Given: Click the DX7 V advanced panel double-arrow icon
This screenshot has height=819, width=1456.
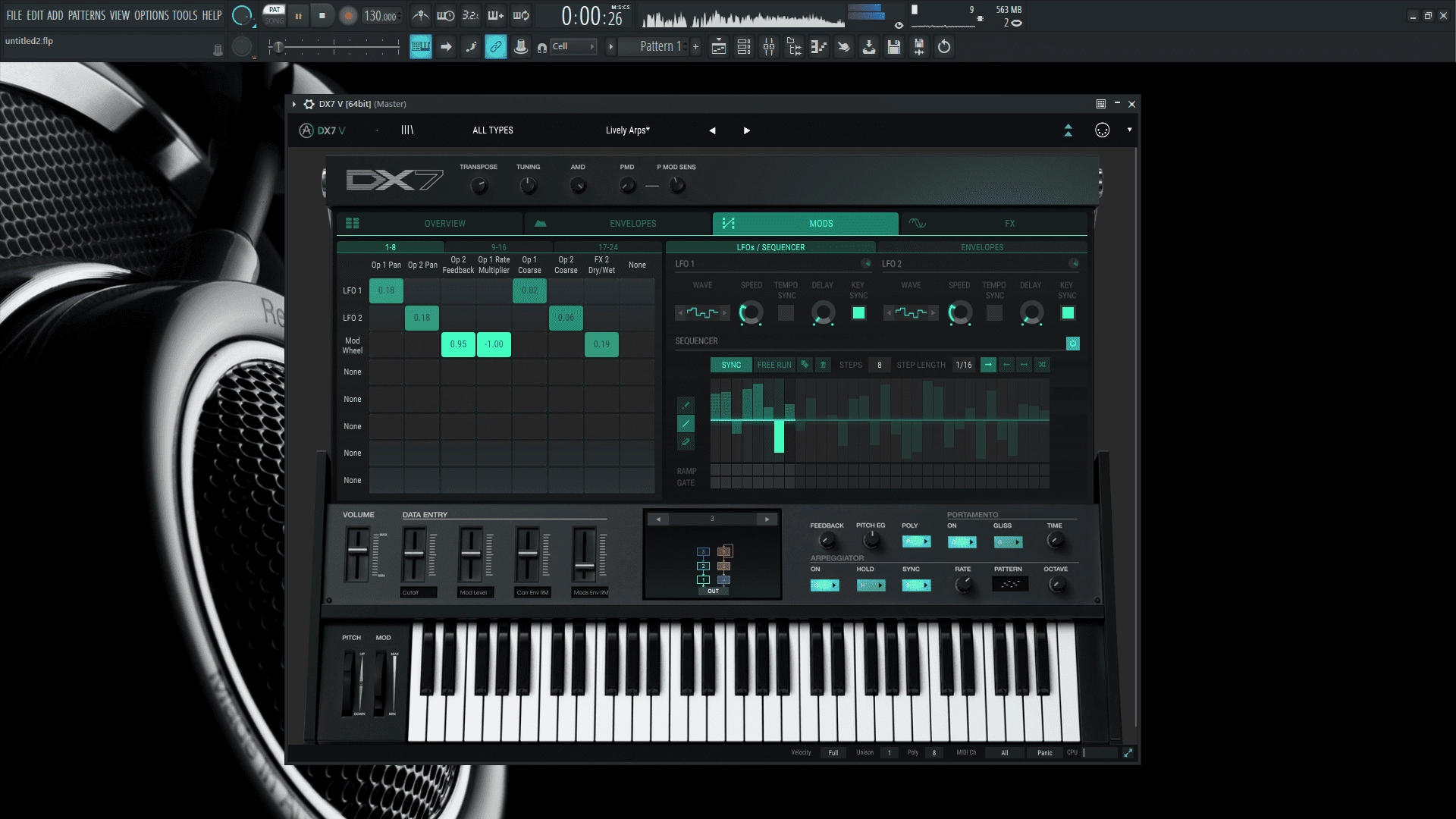Looking at the screenshot, I should click(x=1068, y=130).
